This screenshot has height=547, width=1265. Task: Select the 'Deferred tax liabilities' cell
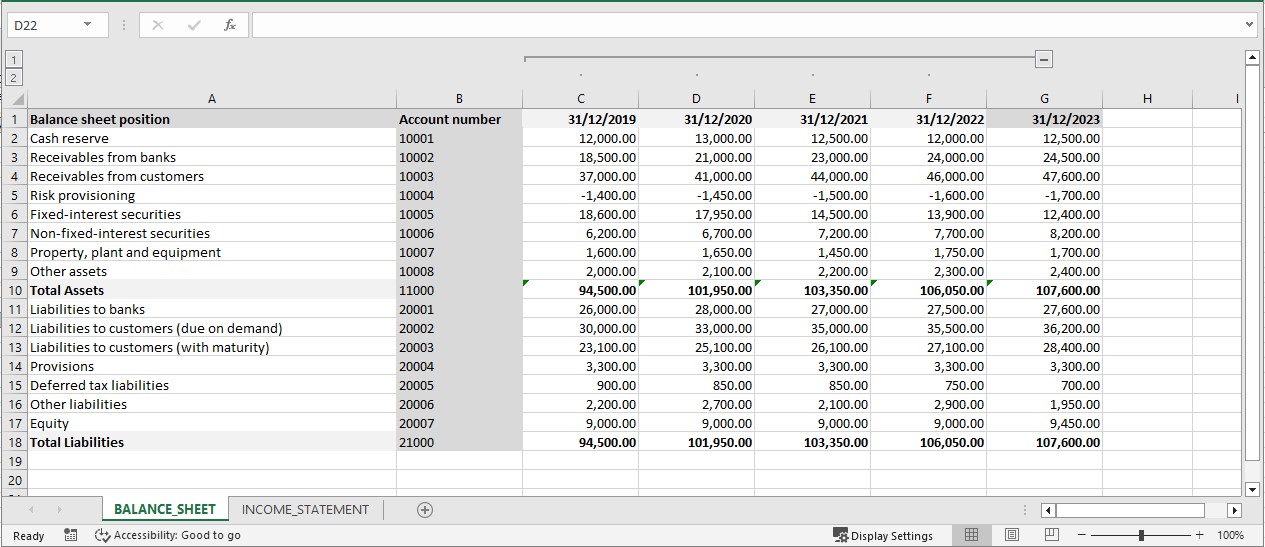212,385
